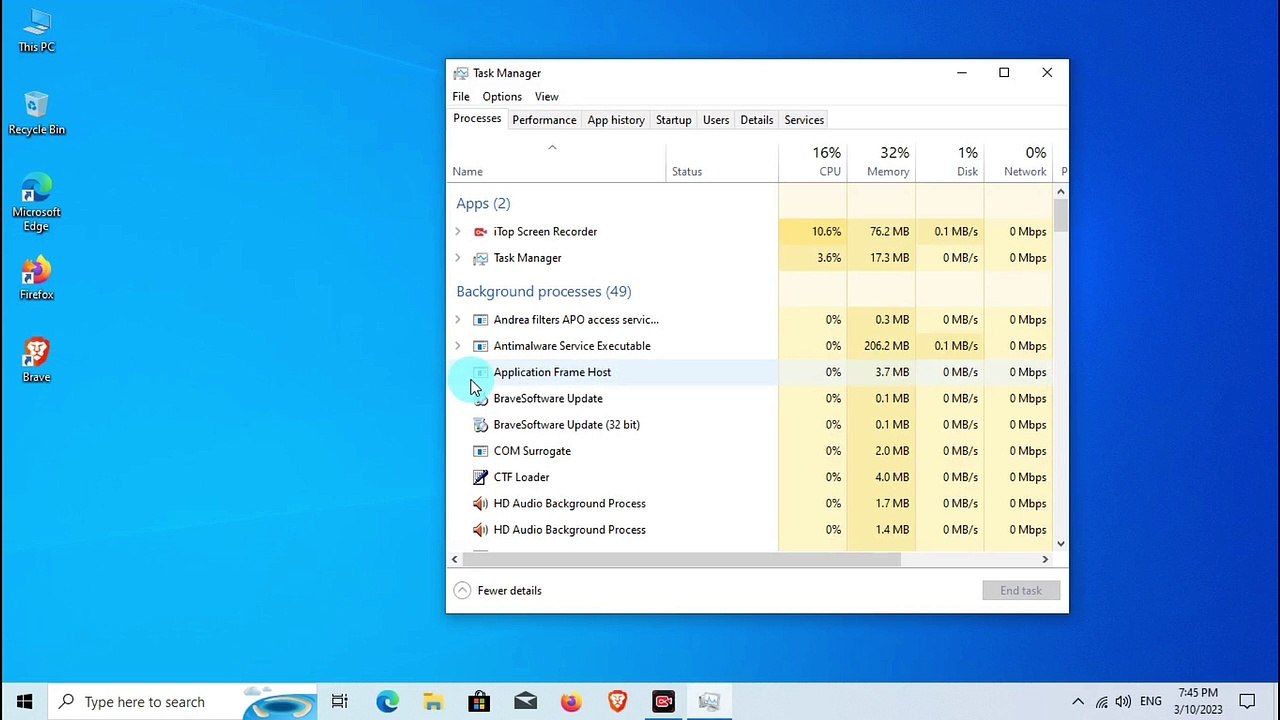Viewport: 1280px width, 720px height.
Task: Select the Recycle Bin desktop icon
Action: tap(36, 113)
